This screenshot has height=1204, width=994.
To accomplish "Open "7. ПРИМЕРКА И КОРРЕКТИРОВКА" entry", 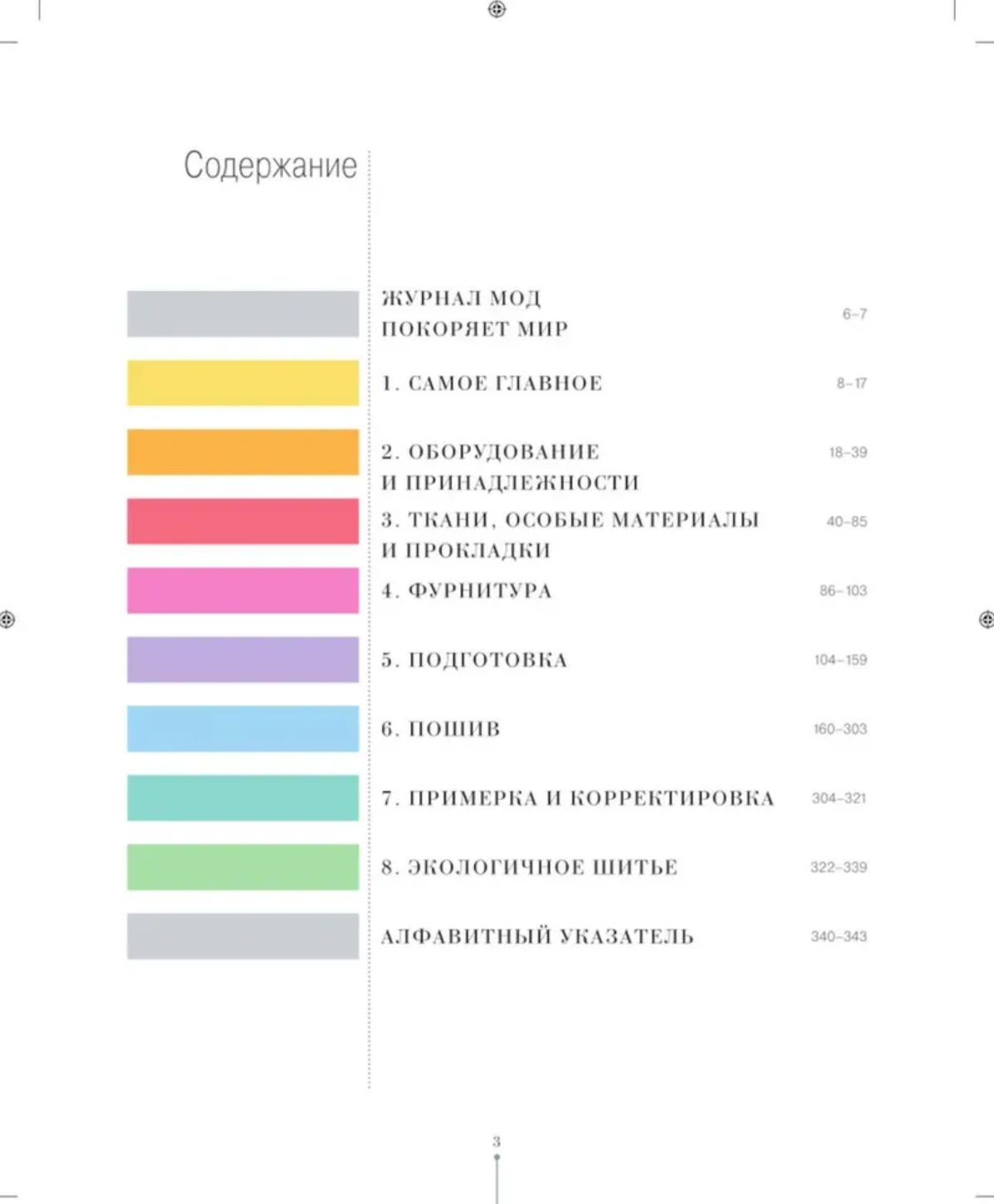I will click(x=578, y=799).
